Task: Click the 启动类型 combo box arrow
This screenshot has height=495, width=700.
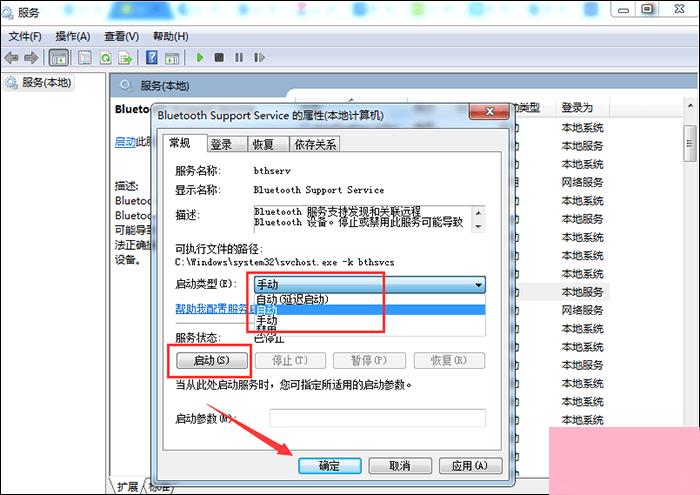Action: coord(478,284)
